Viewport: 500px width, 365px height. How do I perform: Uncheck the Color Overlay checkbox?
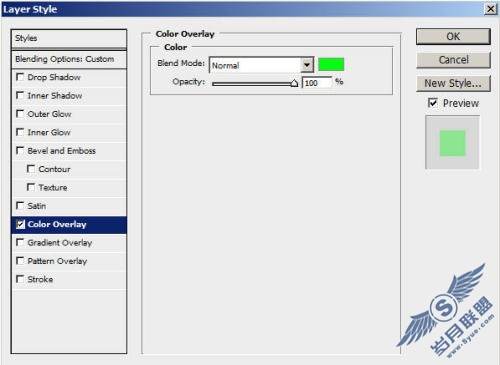click(20, 224)
